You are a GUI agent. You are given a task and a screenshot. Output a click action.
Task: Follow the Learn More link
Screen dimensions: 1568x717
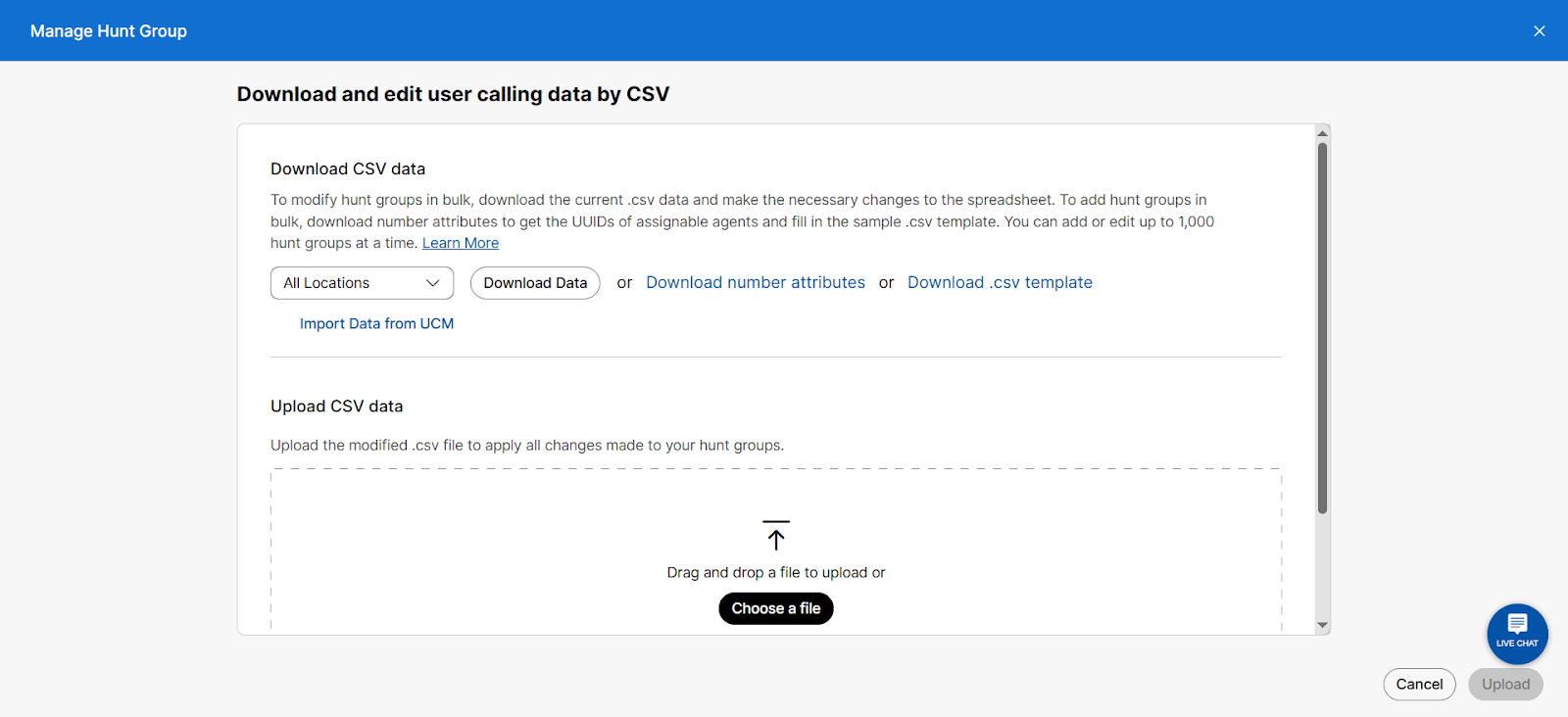[461, 243]
